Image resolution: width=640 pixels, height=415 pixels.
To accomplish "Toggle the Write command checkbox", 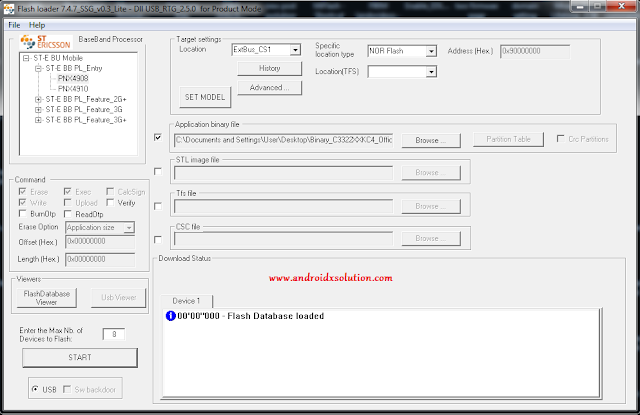I will point(22,202).
